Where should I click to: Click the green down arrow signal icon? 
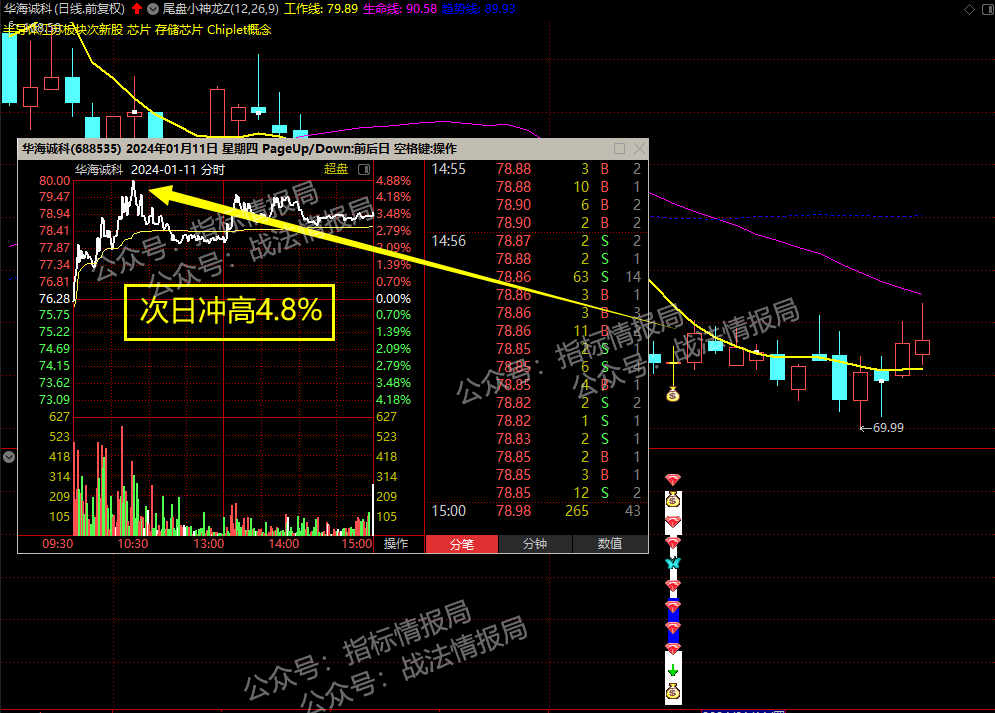click(x=673, y=670)
